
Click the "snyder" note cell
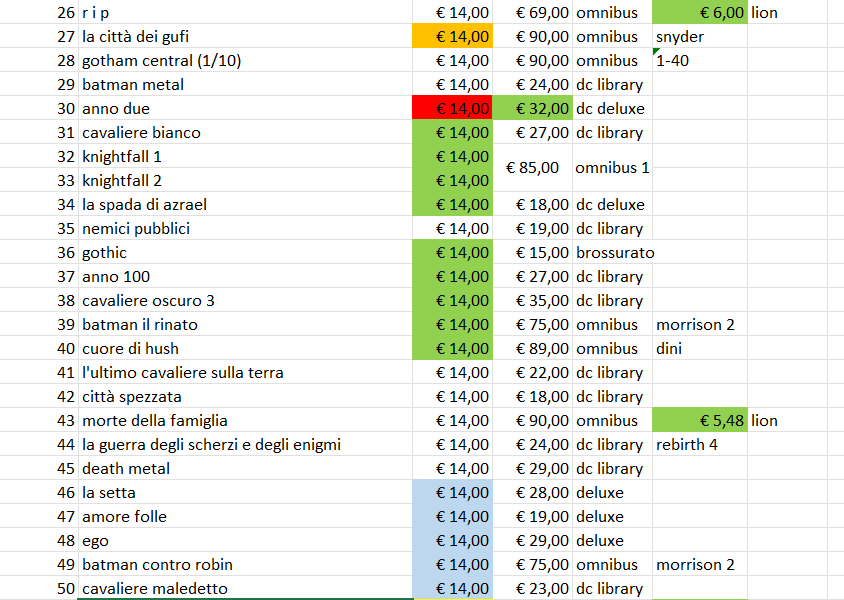(700, 37)
